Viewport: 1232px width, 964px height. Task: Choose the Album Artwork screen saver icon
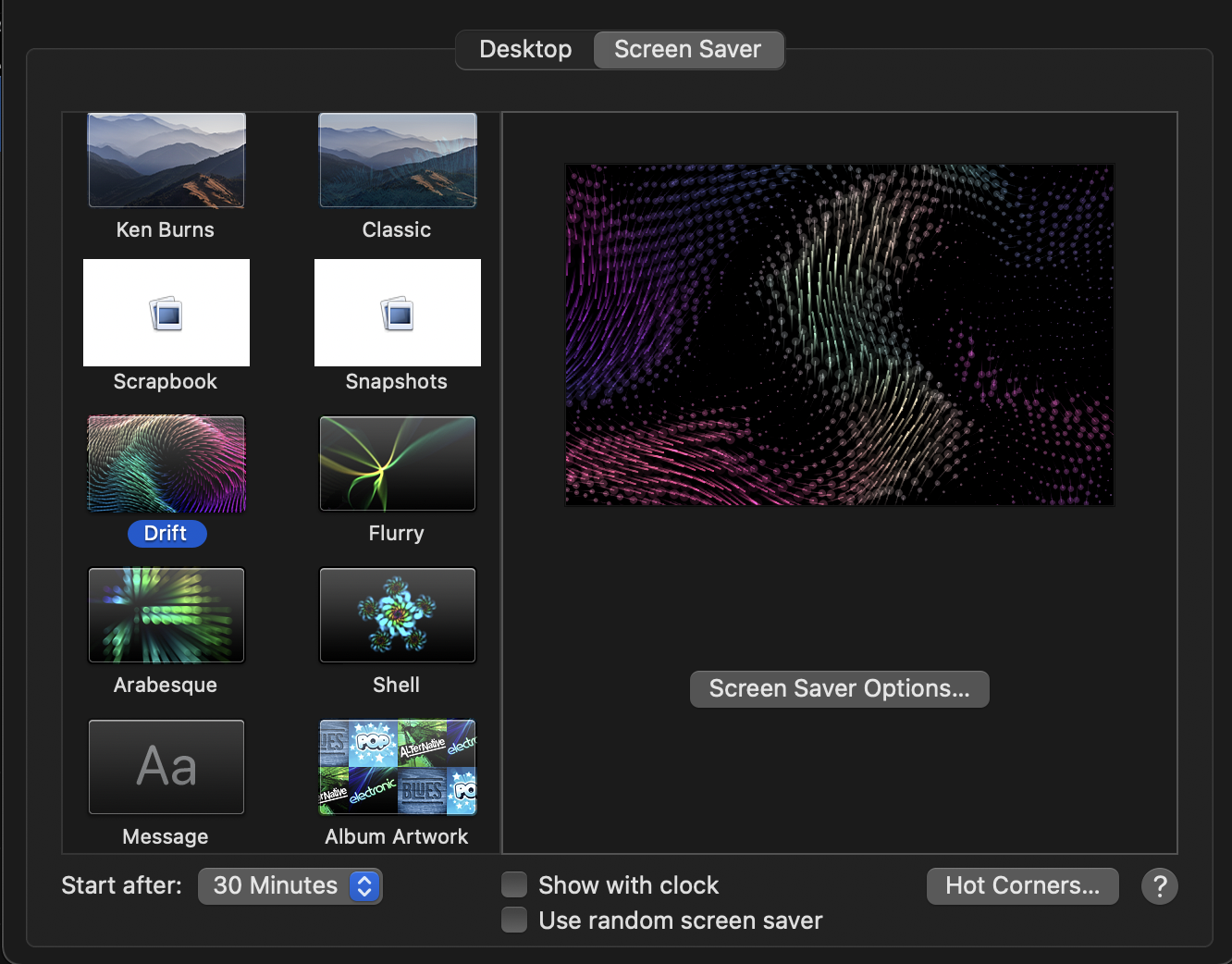click(398, 768)
